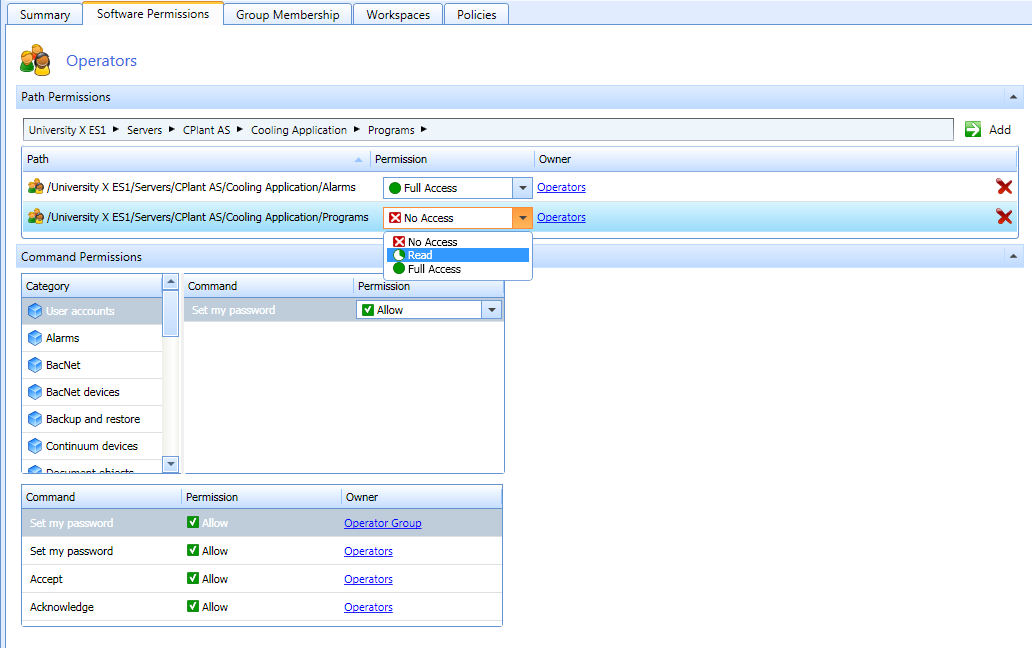Open the Operator Group owner link

pos(382,523)
